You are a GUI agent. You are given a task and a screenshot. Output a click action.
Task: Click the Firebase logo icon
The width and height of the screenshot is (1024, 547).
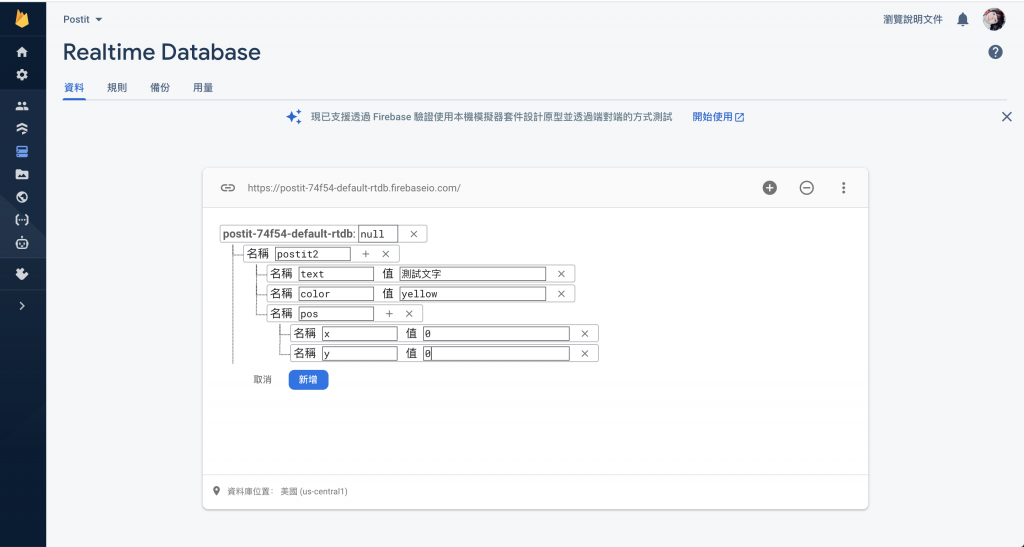tap(22, 18)
